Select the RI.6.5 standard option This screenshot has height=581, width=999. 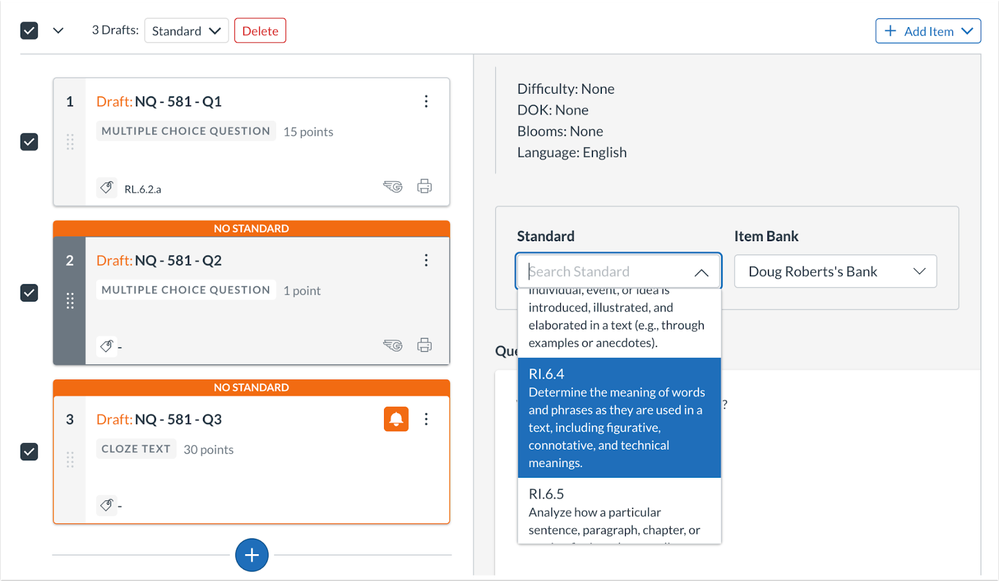point(618,511)
